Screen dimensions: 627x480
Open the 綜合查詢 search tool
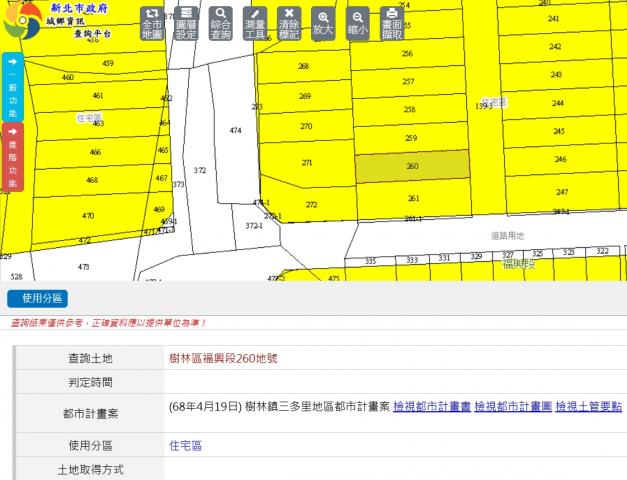(221, 24)
